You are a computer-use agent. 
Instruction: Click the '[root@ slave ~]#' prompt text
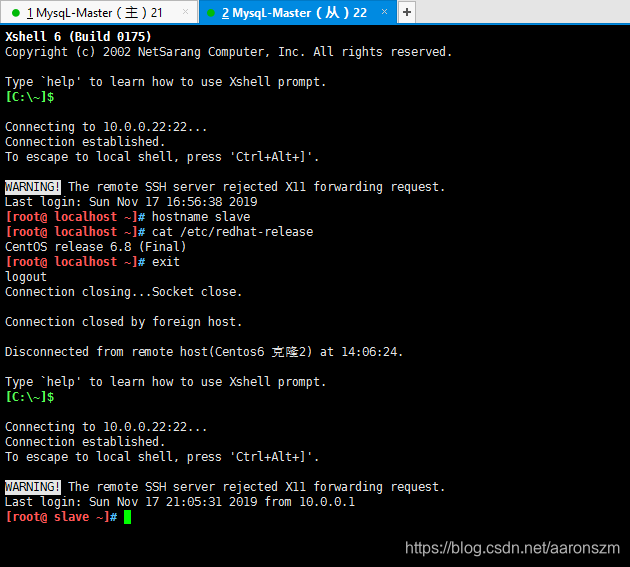point(61,517)
